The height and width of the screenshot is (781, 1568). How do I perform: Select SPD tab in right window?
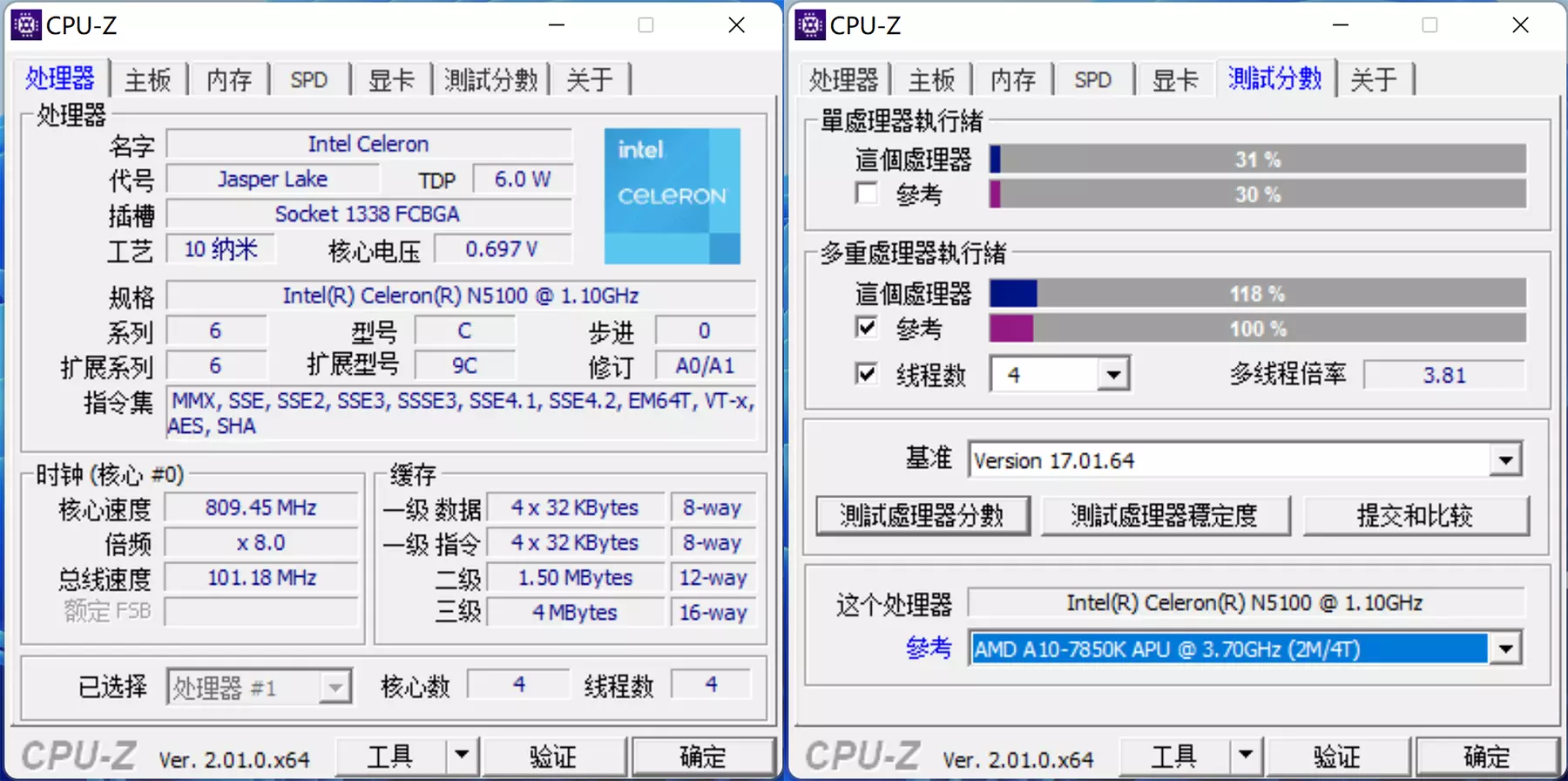tap(1093, 80)
